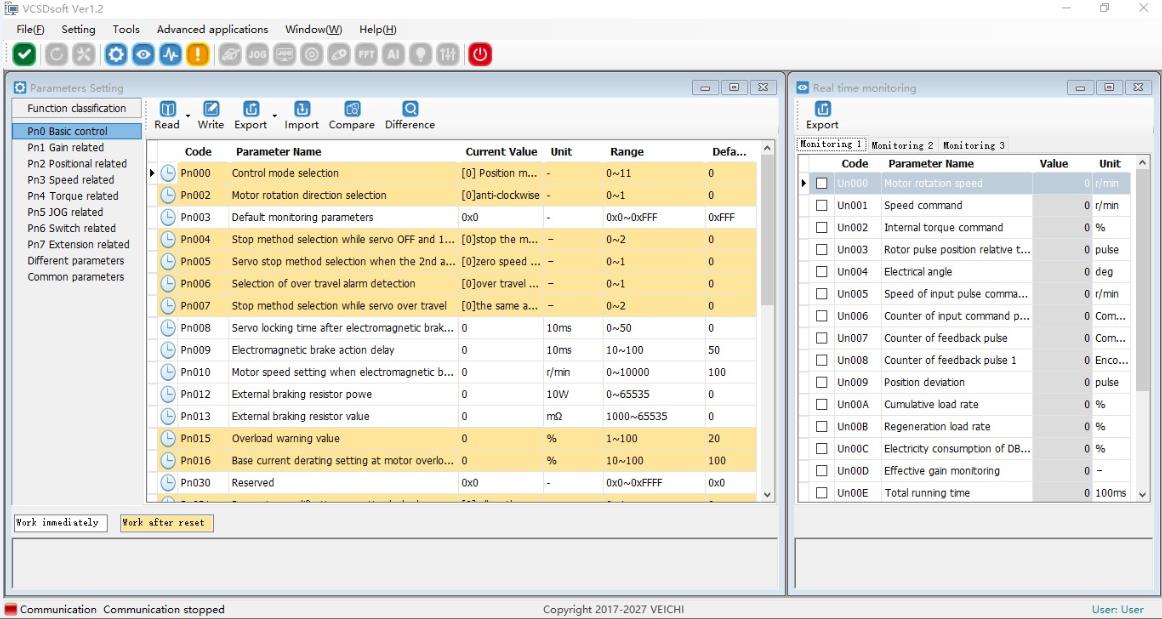
Task: Select Pn7 Extension related category
Action: (x=78, y=245)
